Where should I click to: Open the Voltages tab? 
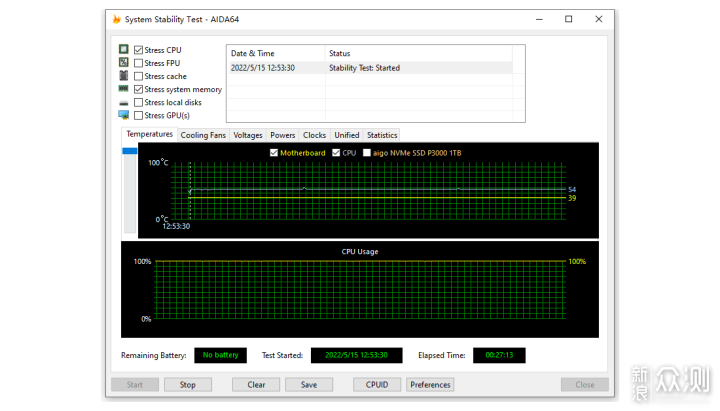pos(248,135)
